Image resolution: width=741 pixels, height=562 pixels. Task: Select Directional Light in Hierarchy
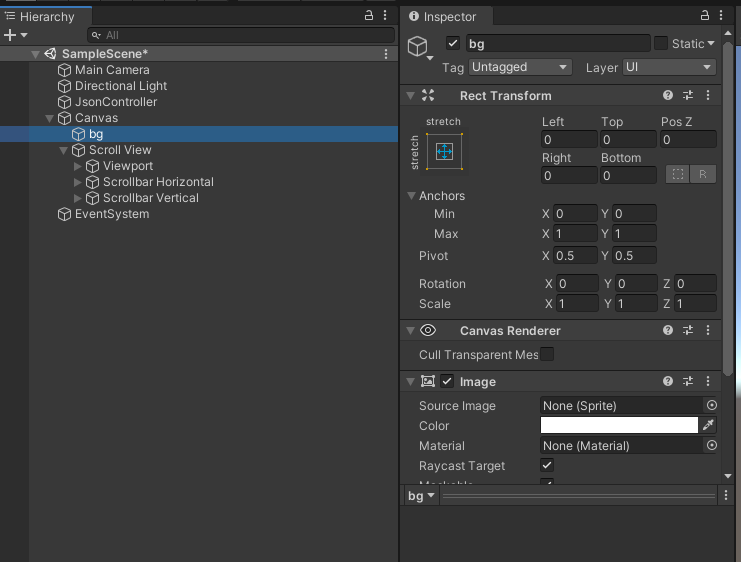pyautogui.click(x=121, y=86)
